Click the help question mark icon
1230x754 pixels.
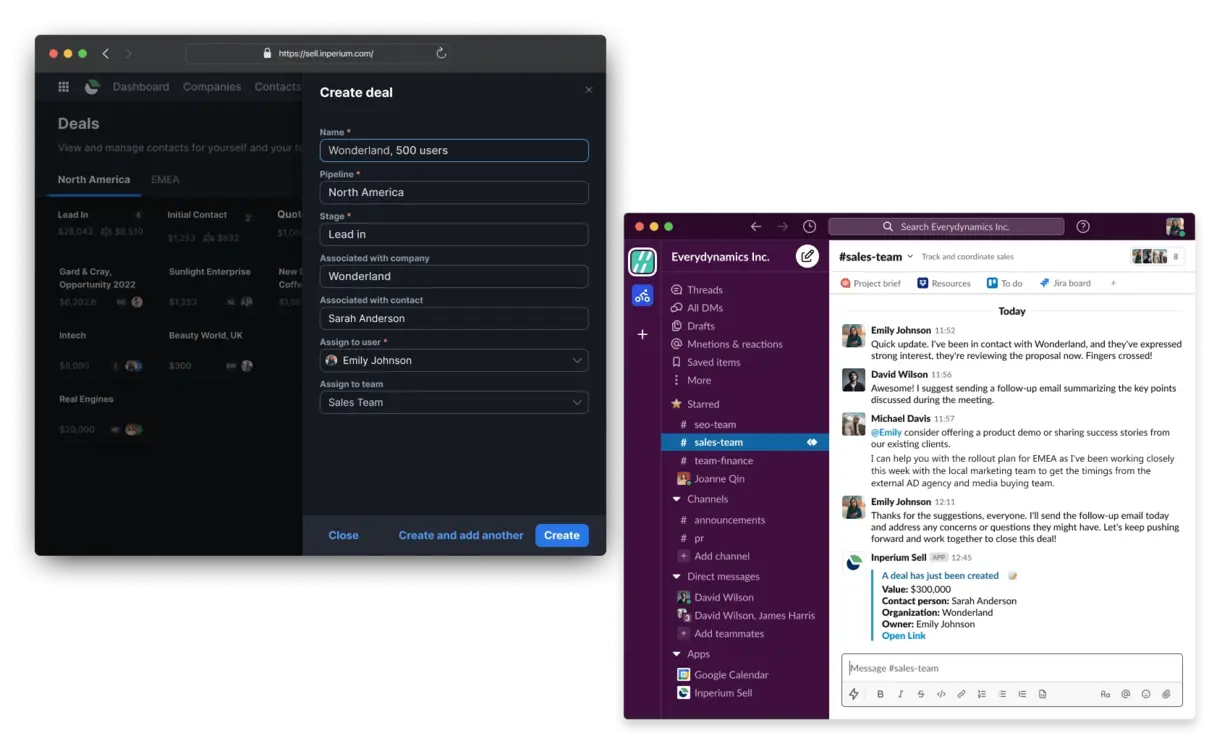(x=1083, y=227)
